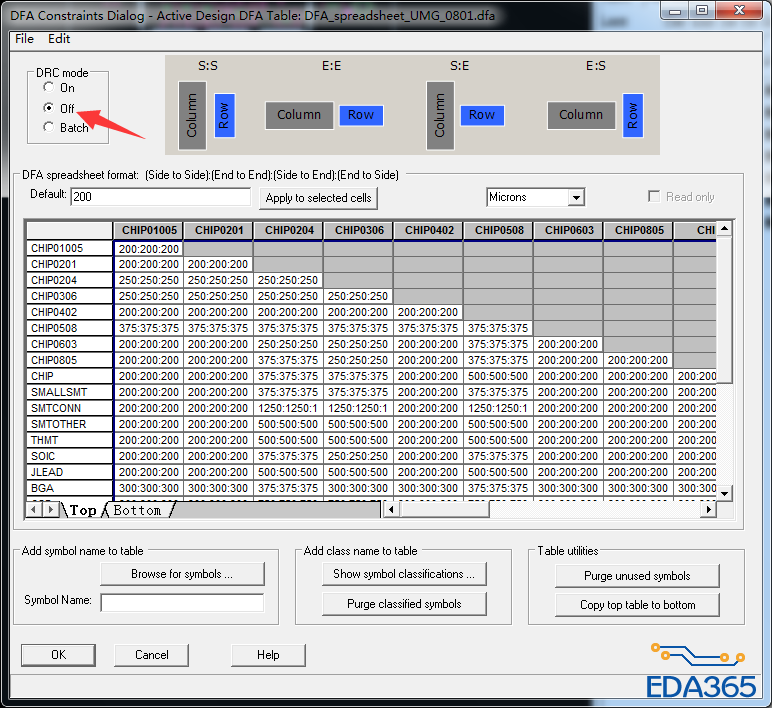Viewport: 772px width, 708px height.
Task: Click the E:S gray Column block
Action: [581, 115]
